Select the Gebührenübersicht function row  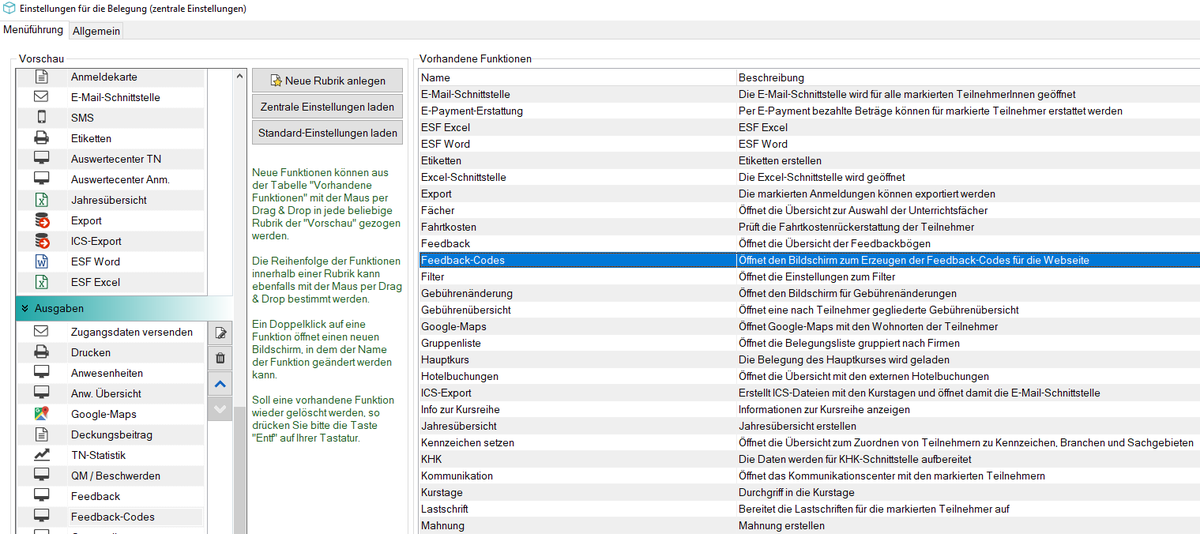pos(808,310)
